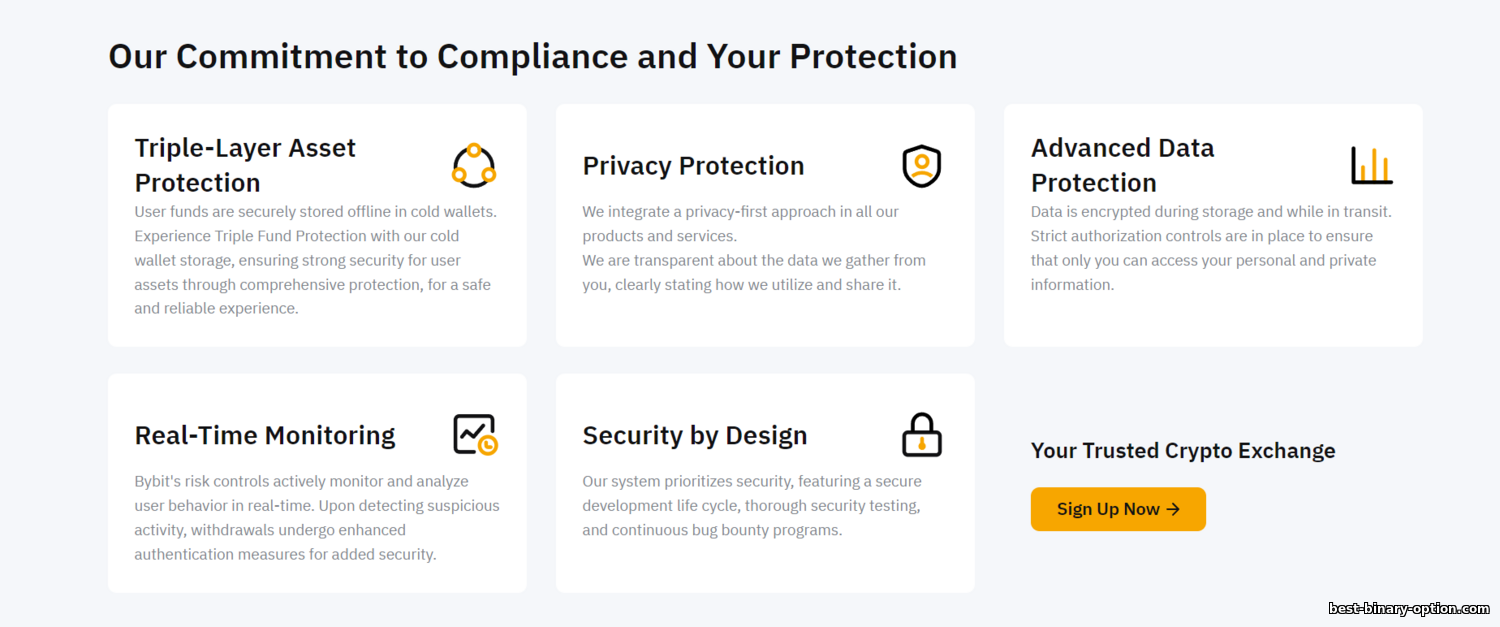Click the Security by Design heading

pyautogui.click(x=694, y=436)
